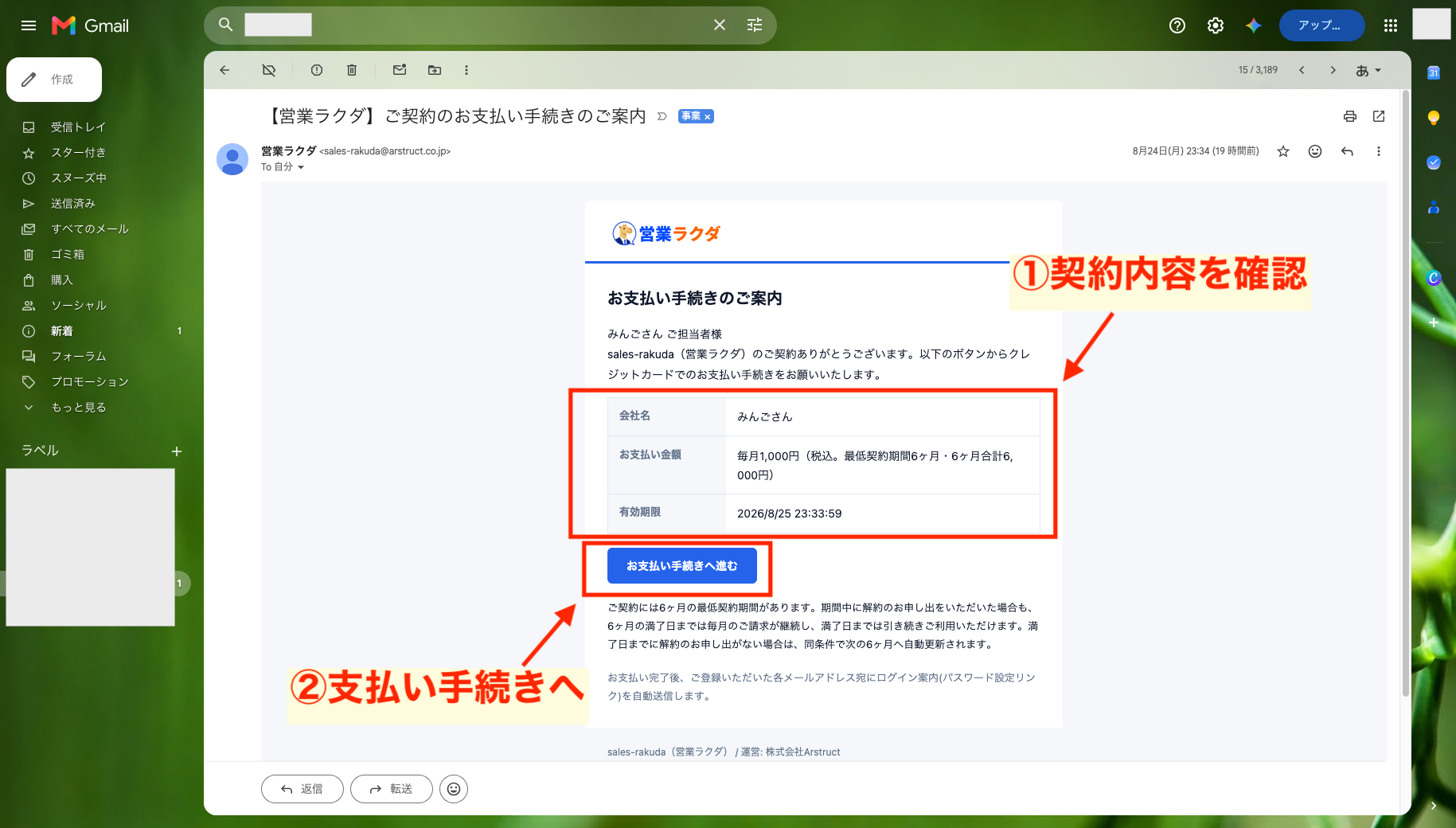Open the round blue C add-on in side panel

coord(1434,278)
